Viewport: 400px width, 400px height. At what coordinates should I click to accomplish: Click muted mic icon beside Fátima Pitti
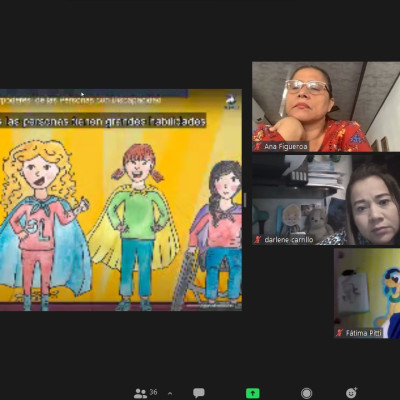(340, 333)
